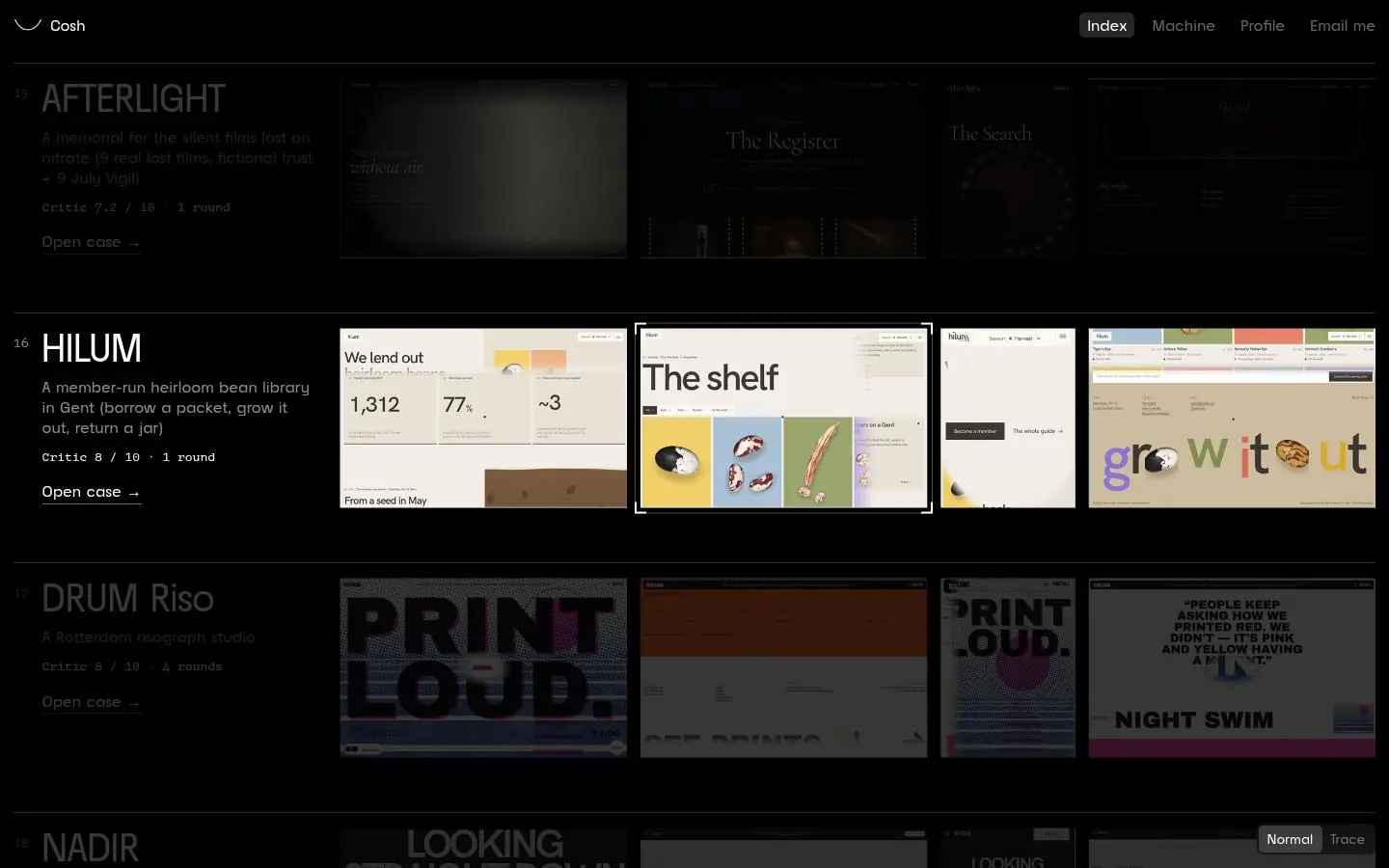Click the Cosh logo icon

click(x=28, y=25)
